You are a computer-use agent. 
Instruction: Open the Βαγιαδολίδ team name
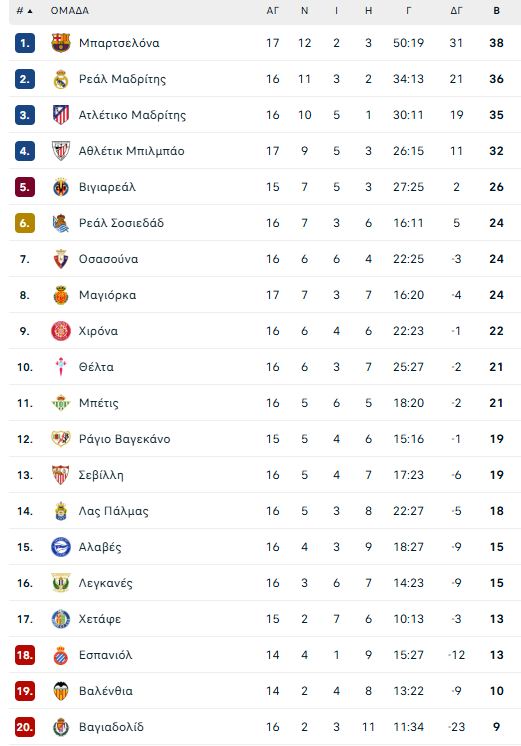pyautogui.click(x=111, y=727)
